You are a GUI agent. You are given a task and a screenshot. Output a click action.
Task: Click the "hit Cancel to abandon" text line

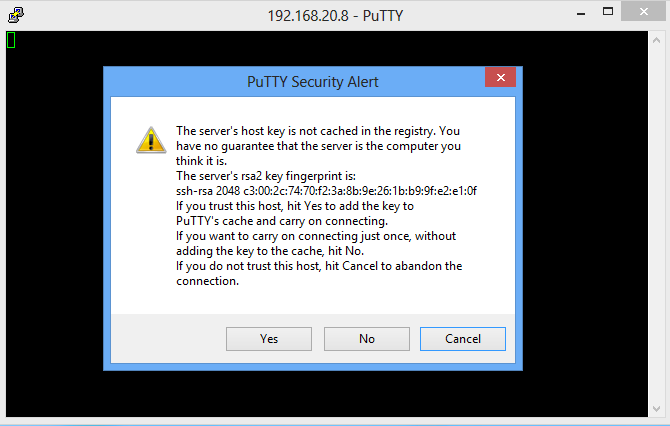click(319, 266)
